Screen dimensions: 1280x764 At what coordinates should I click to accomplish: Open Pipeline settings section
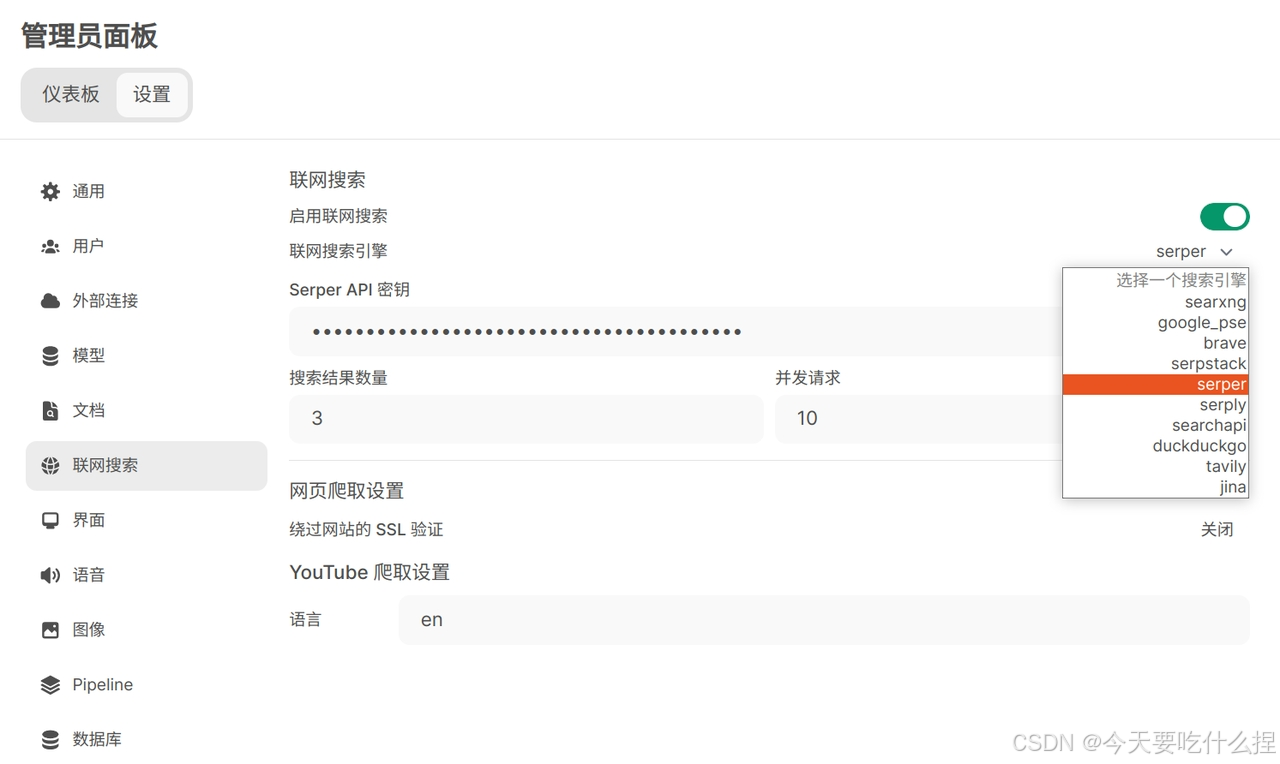(x=146, y=685)
